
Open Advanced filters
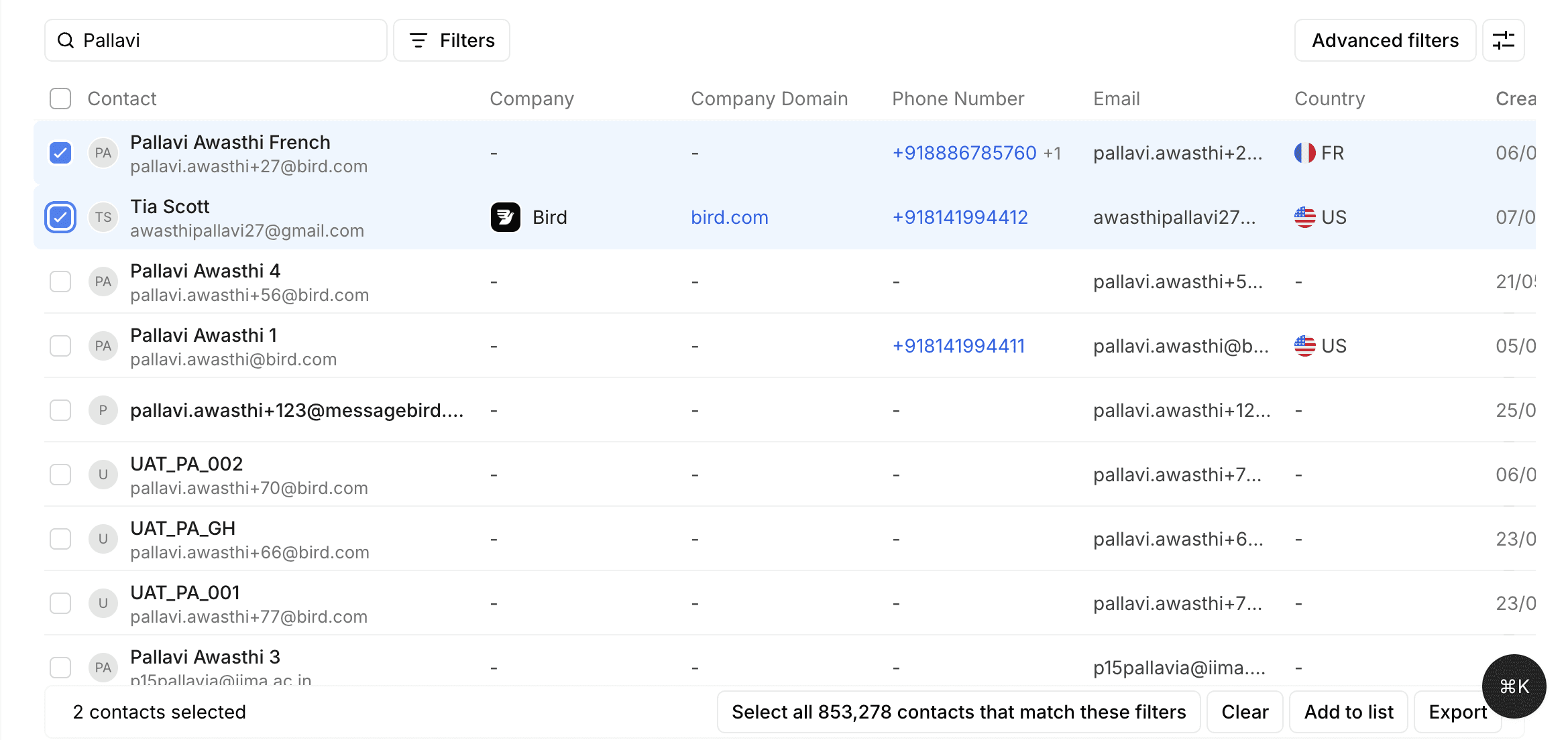click(1384, 40)
